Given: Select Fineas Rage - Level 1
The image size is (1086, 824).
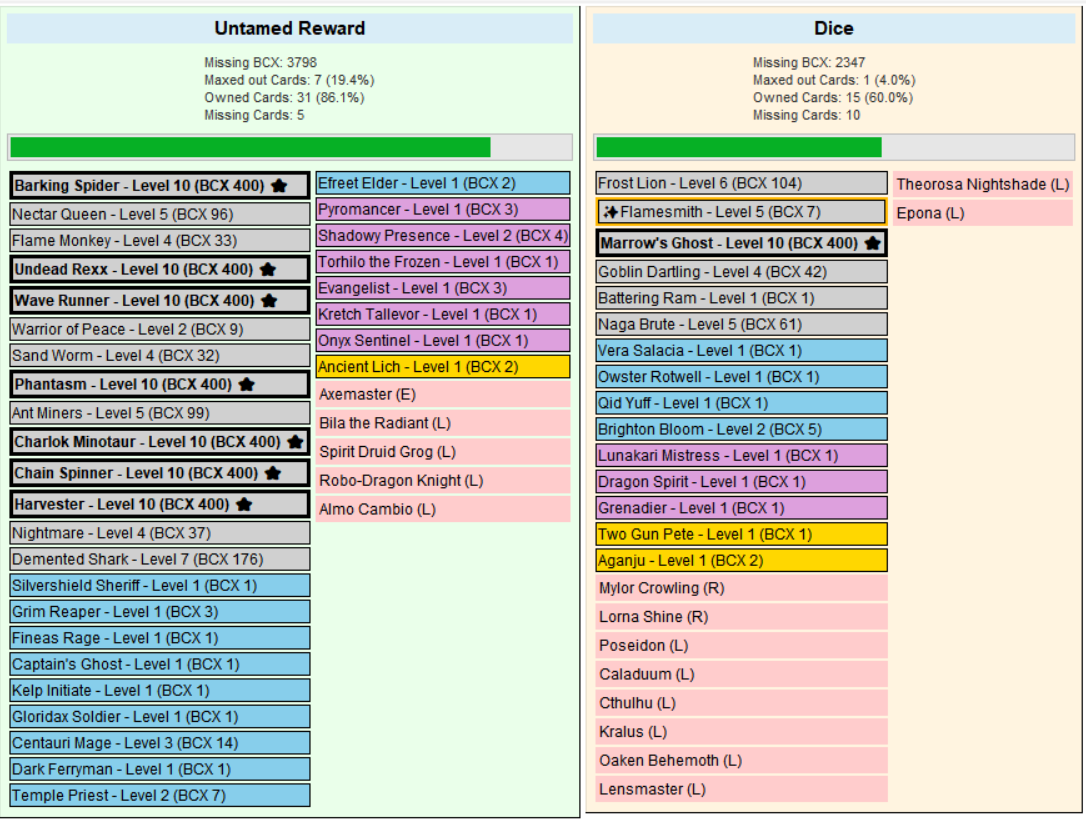Looking at the screenshot, I should (x=160, y=638).
